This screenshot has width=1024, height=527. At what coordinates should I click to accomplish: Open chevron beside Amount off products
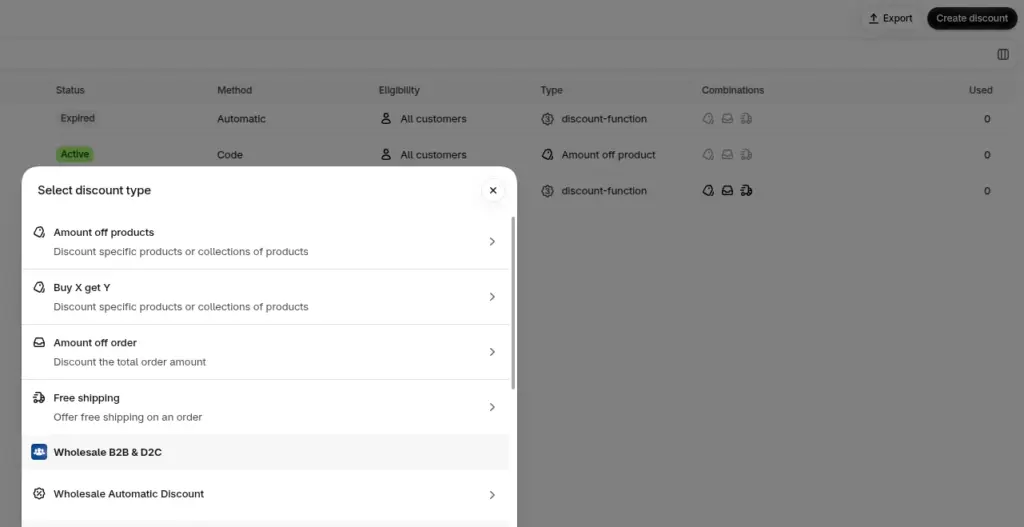[x=492, y=242]
